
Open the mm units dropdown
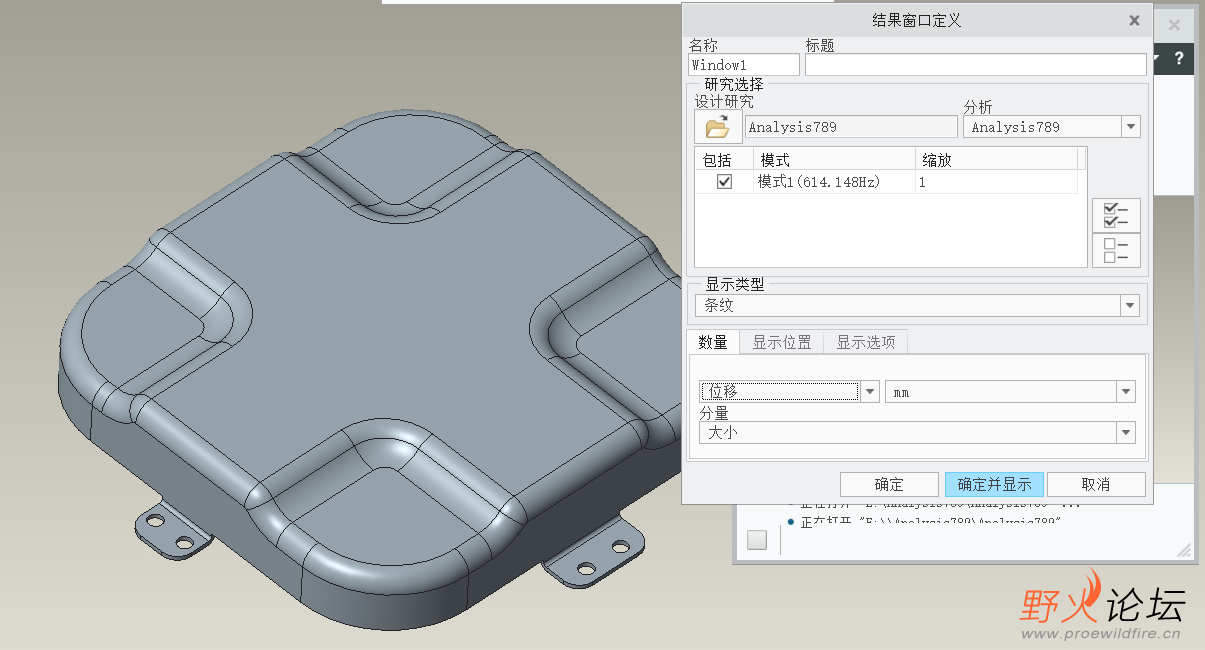tap(1127, 392)
